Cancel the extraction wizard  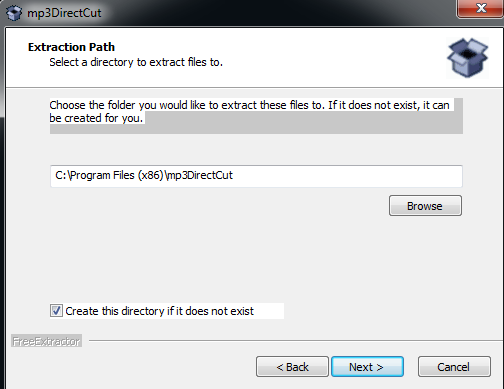tap(454, 367)
